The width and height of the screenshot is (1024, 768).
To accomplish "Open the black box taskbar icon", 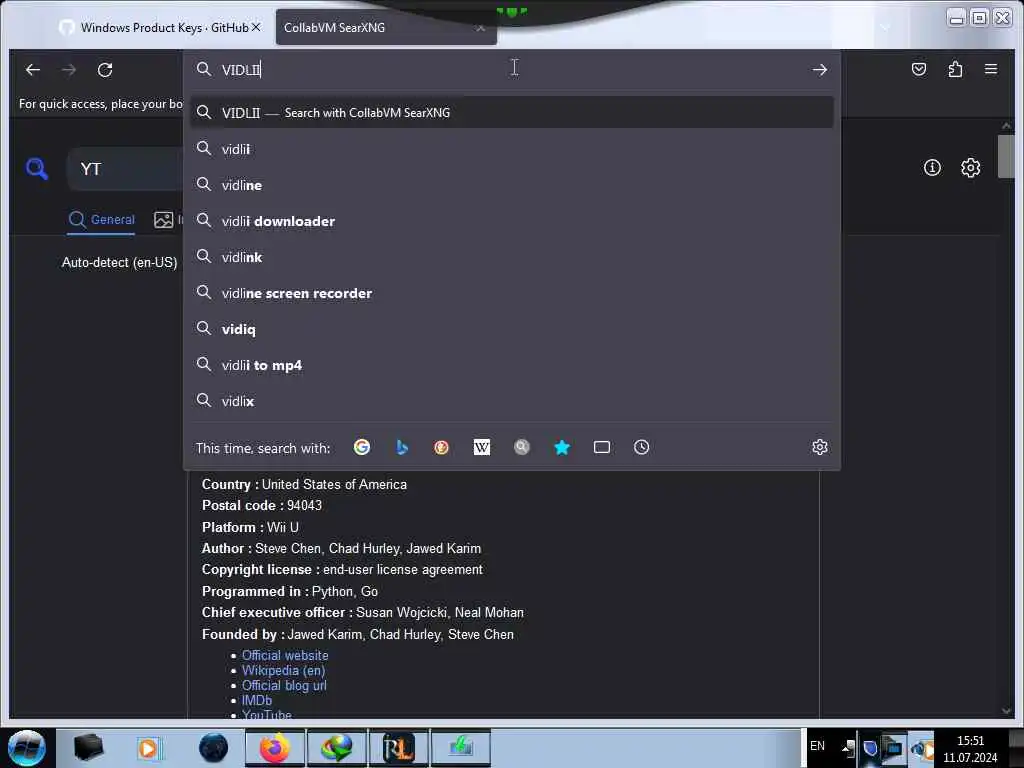I will [x=88, y=748].
